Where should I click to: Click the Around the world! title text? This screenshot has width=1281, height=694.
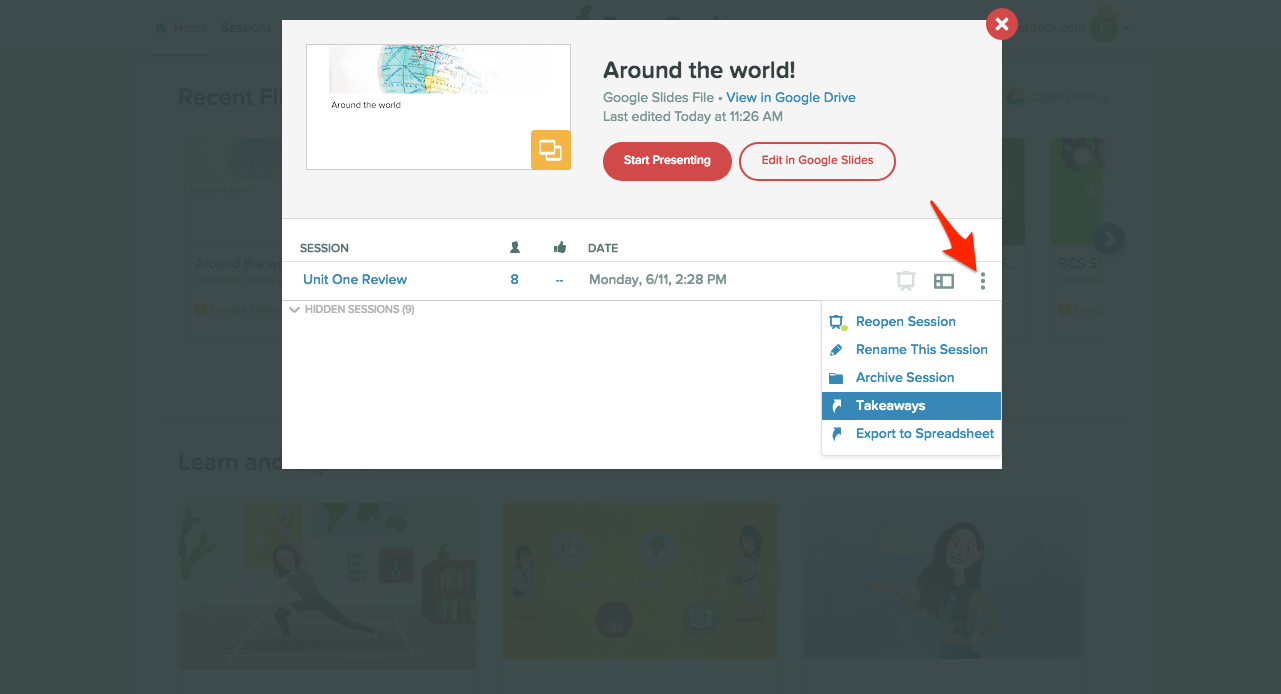coord(699,71)
